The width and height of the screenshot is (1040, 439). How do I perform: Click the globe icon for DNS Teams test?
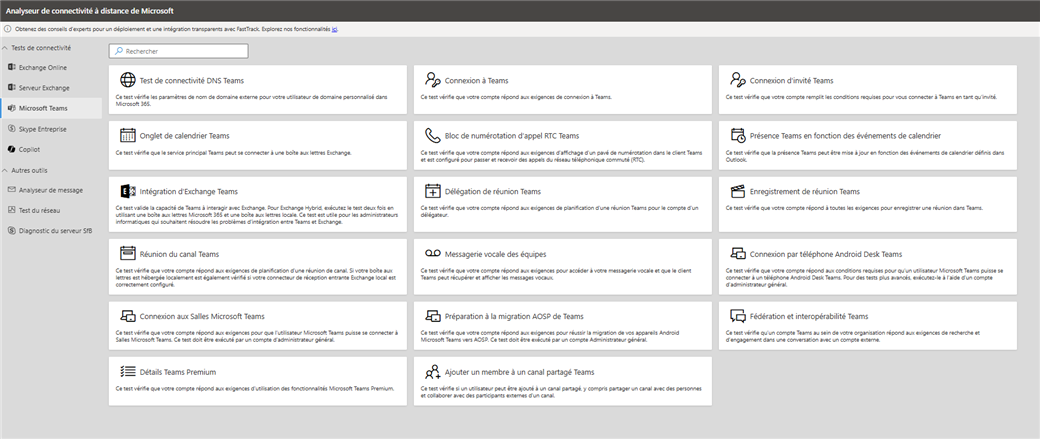(127, 80)
